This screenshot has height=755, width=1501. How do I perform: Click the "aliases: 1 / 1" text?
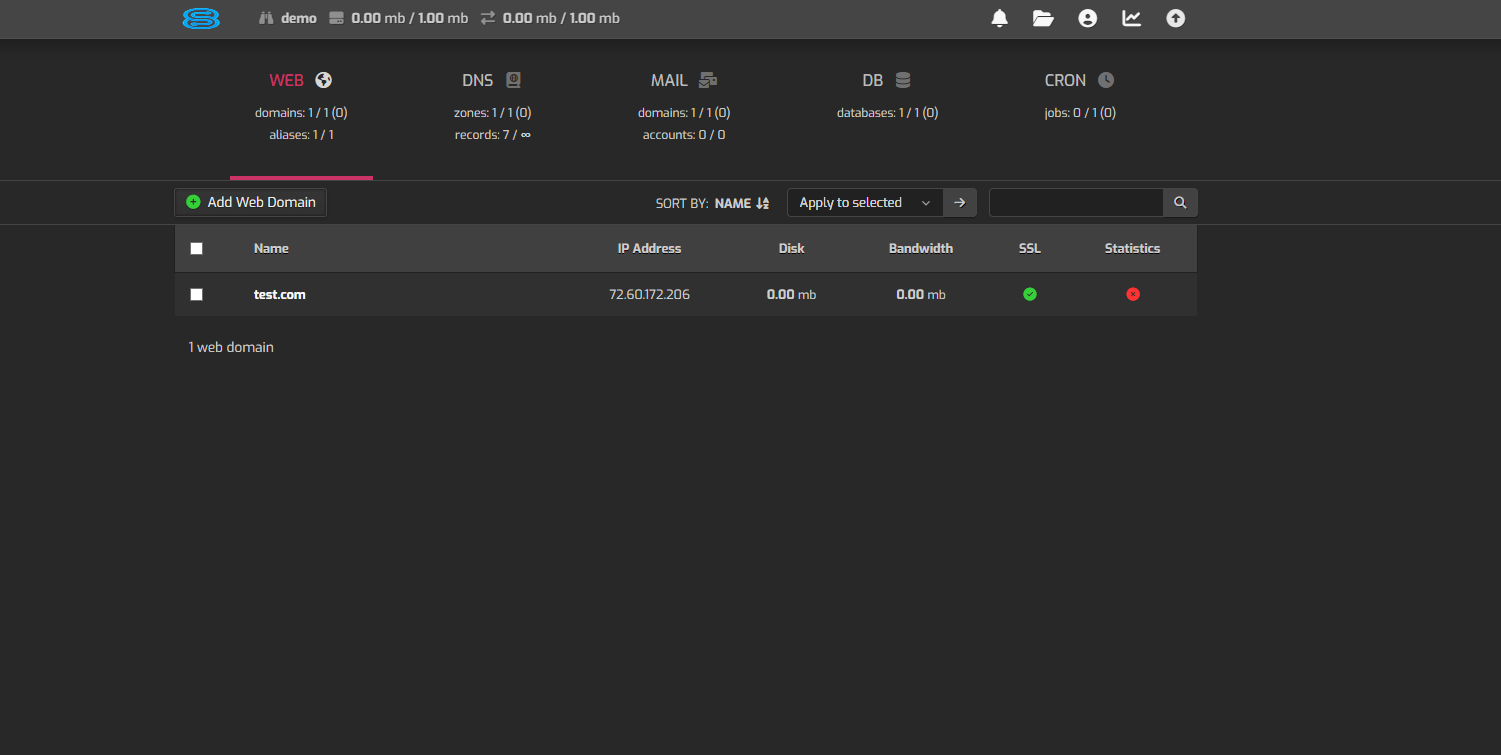pyautogui.click(x=301, y=134)
